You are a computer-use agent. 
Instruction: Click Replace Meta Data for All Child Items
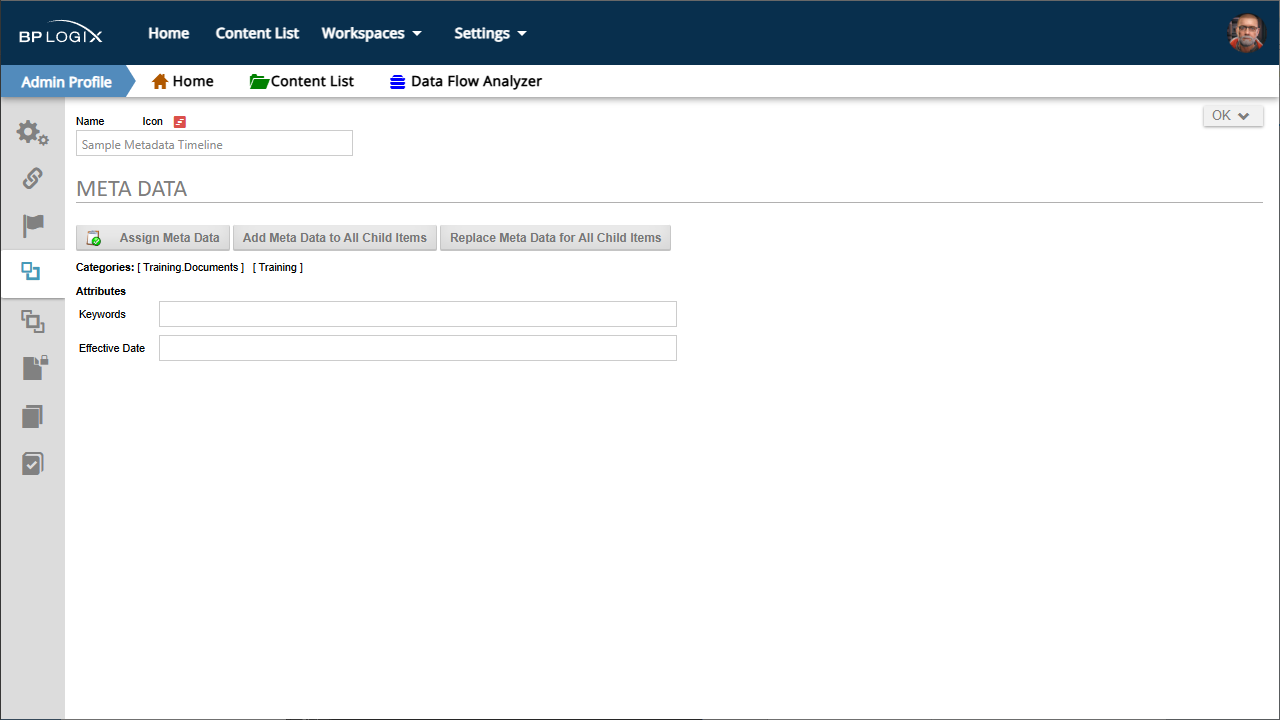pyautogui.click(x=556, y=238)
